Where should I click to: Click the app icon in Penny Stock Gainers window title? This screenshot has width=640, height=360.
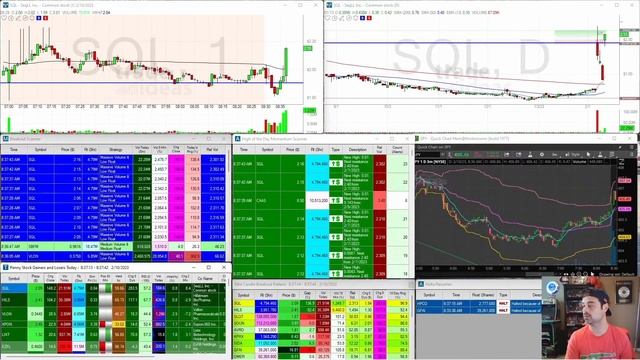pyautogui.click(x=6, y=267)
